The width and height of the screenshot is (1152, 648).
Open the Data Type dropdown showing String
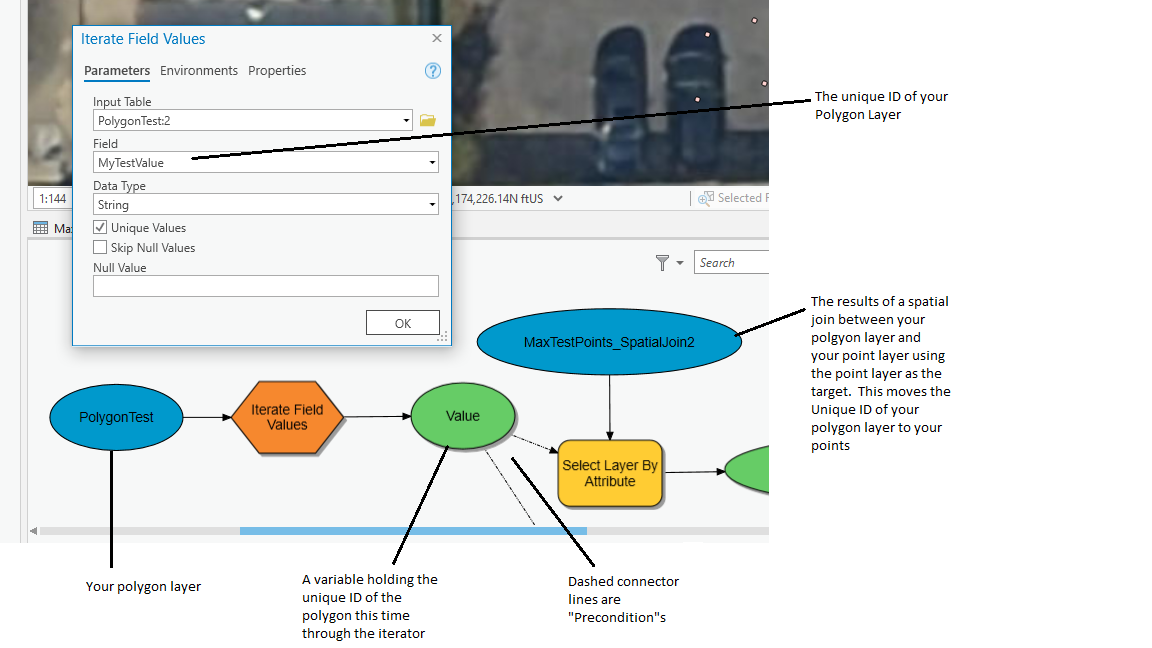click(433, 203)
